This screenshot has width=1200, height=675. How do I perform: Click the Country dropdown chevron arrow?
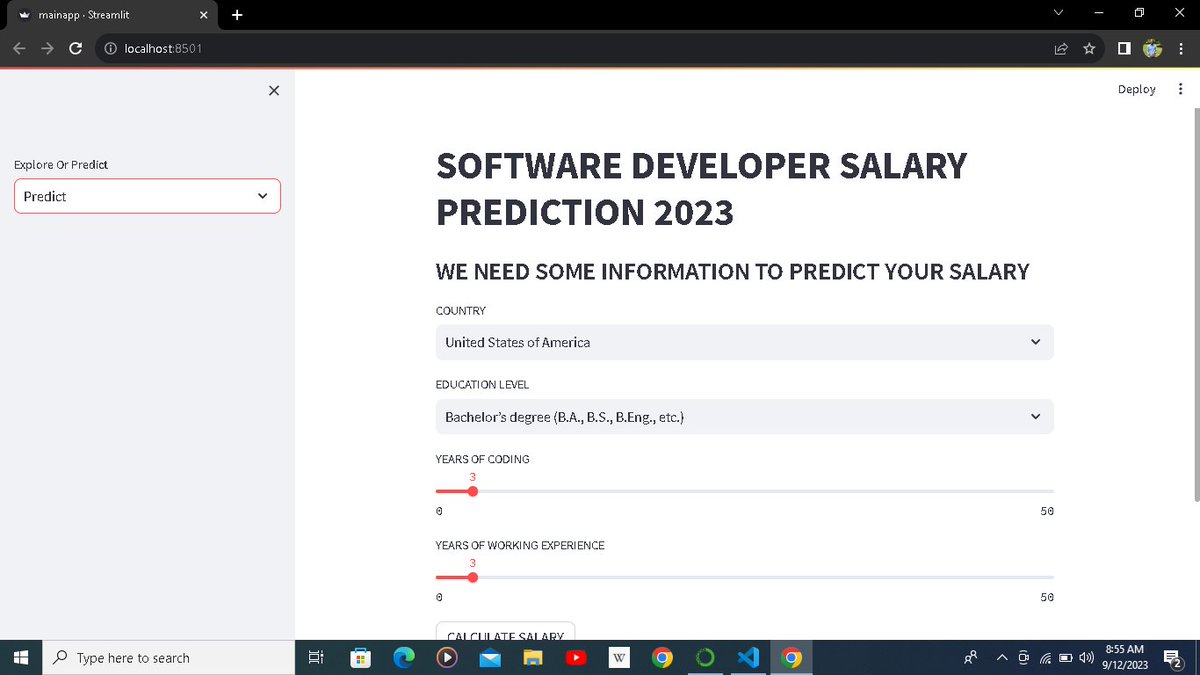click(x=1035, y=342)
